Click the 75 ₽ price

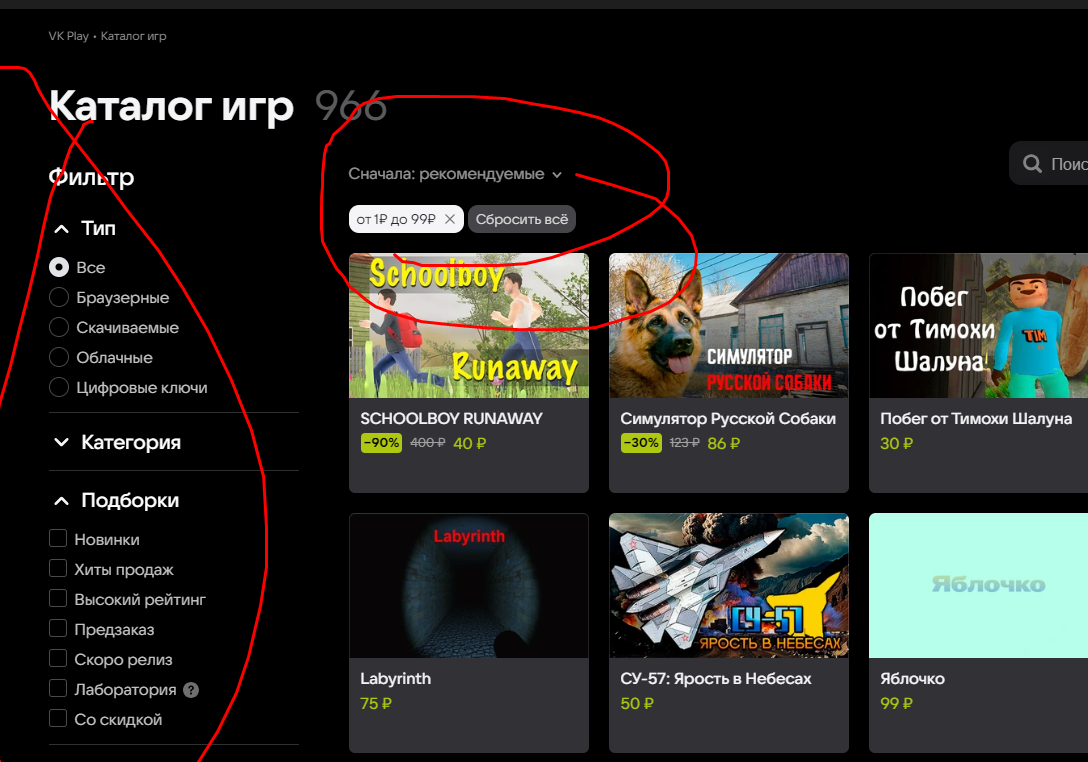376,704
